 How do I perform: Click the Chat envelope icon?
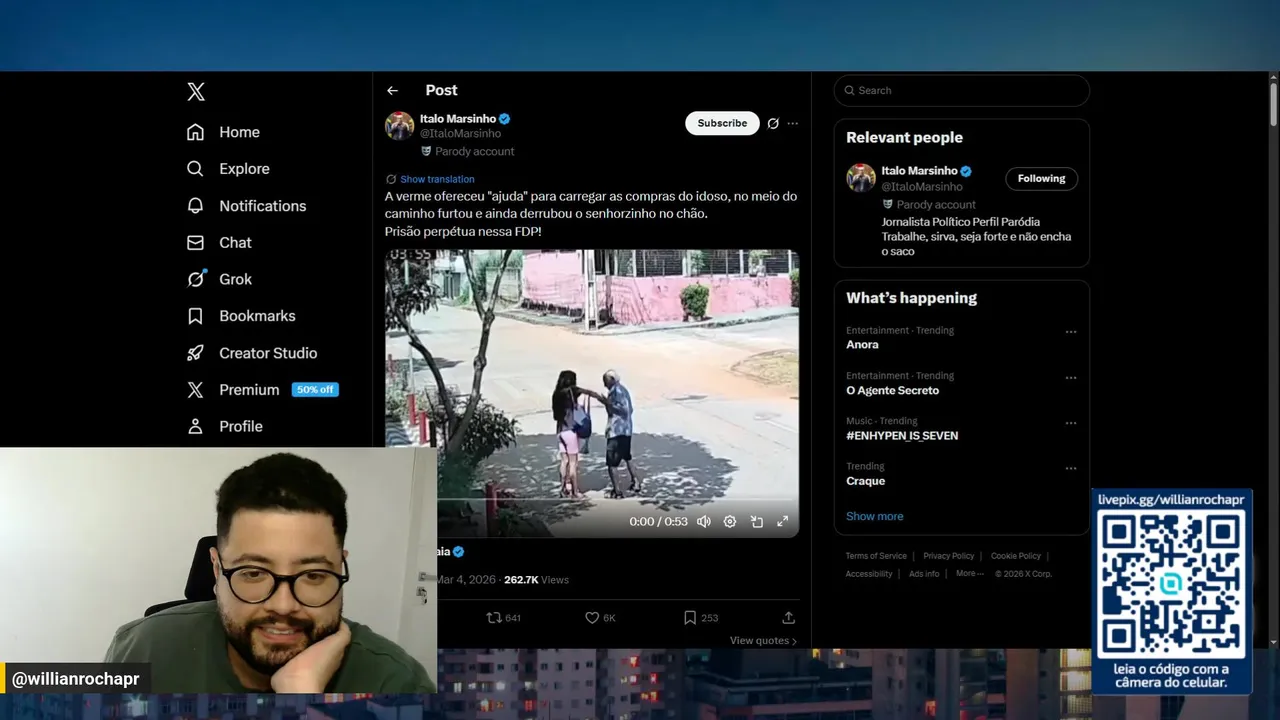(195, 243)
